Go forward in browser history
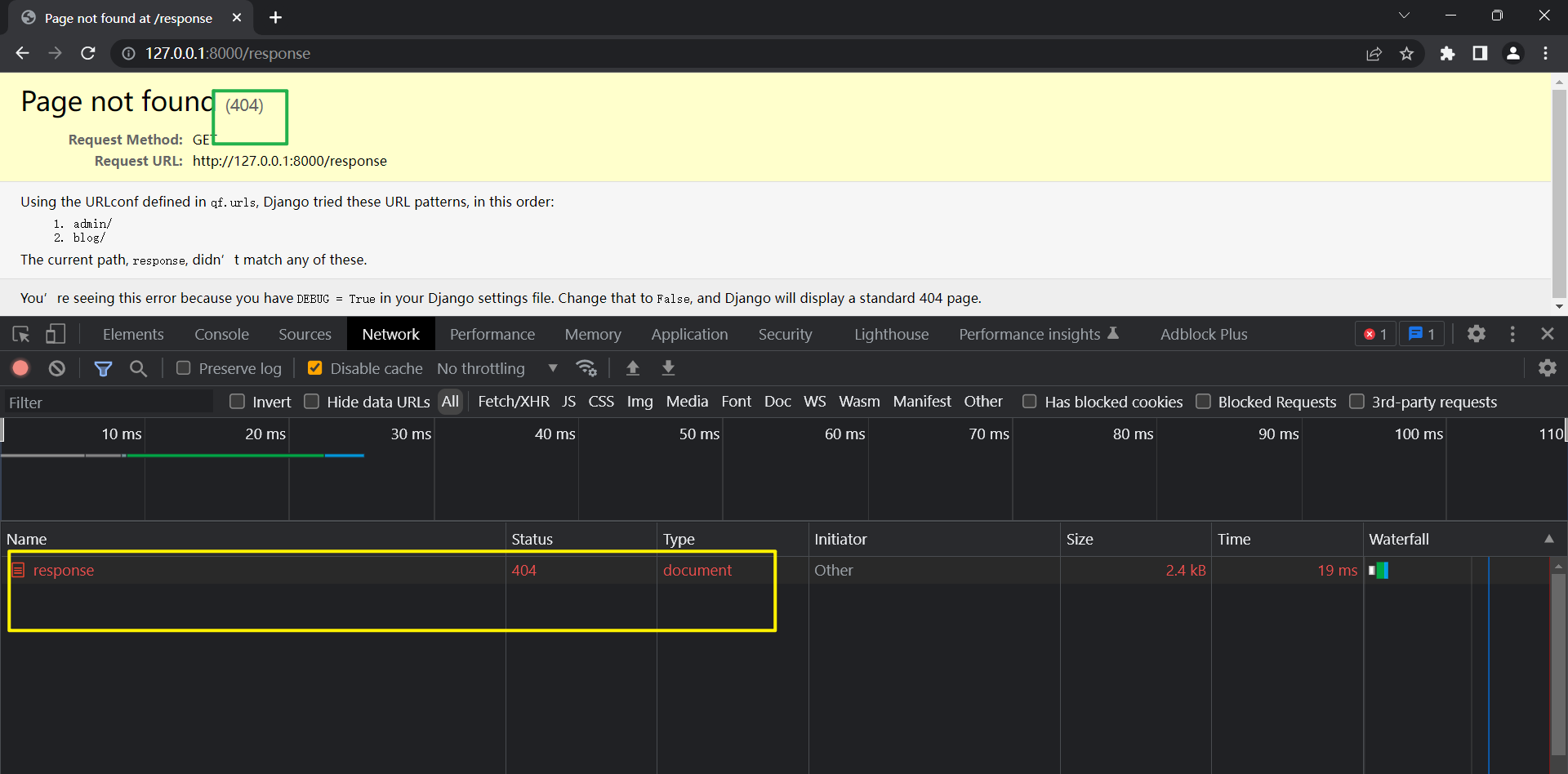This screenshot has height=774, width=1568. coord(55,53)
